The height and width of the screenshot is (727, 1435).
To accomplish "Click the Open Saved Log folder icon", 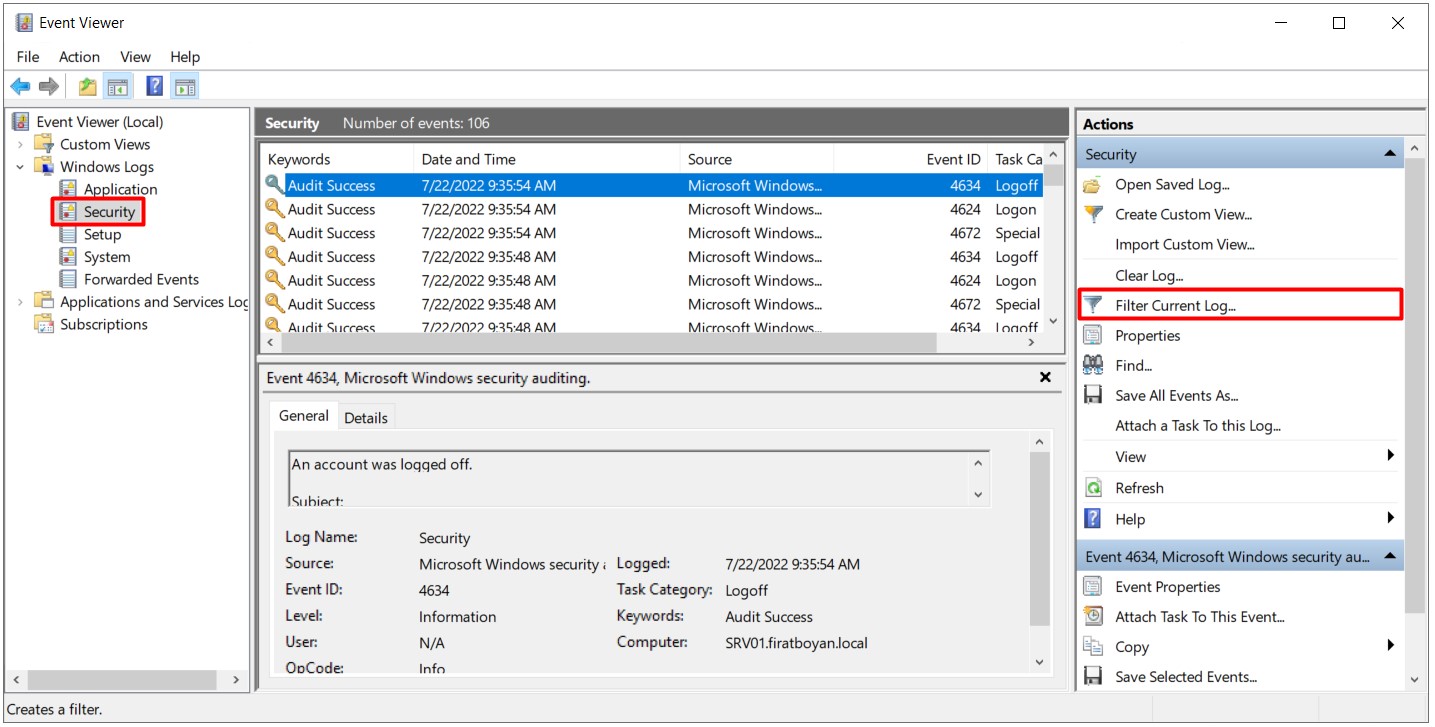I will [1093, 185].
